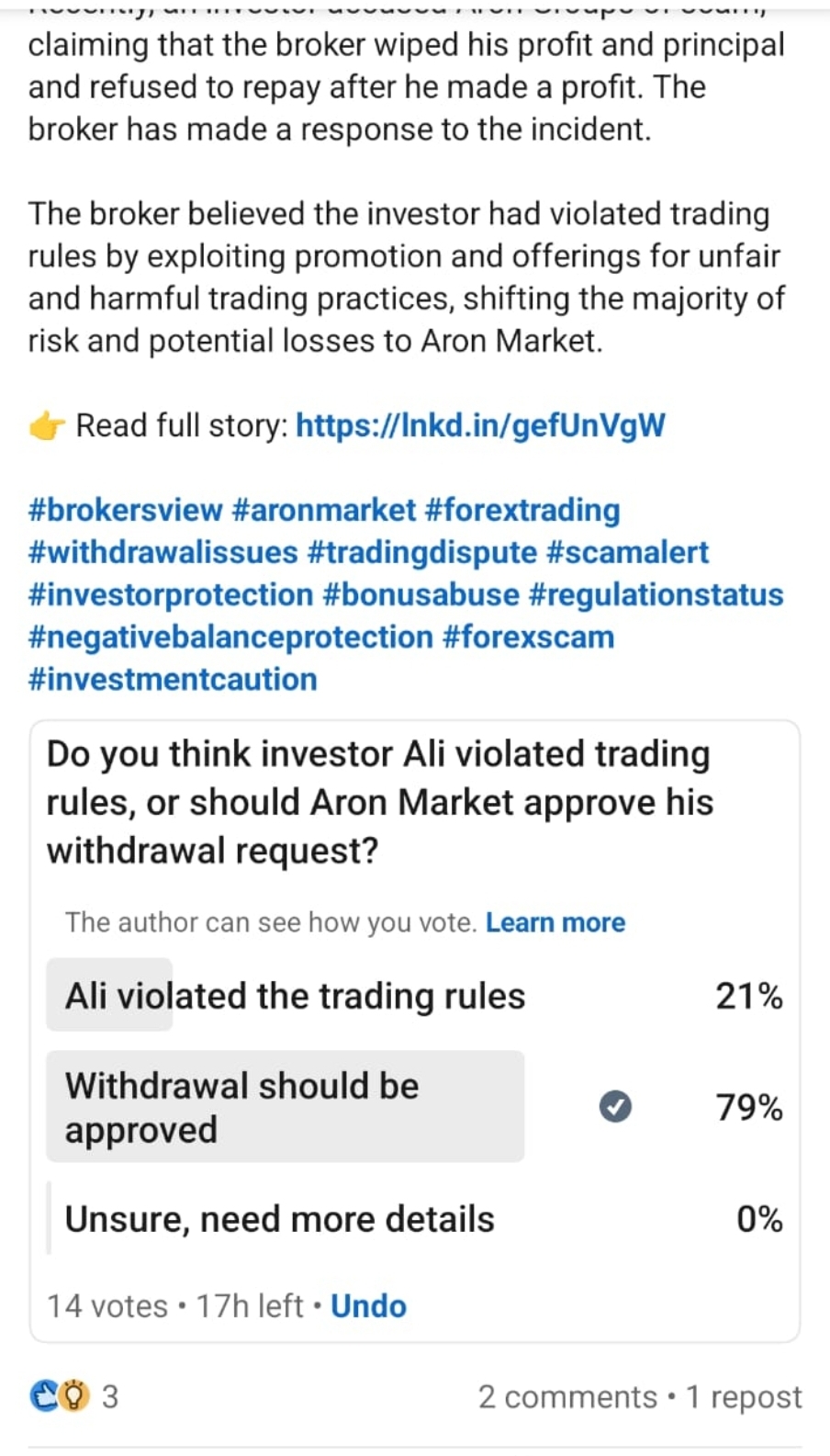Click the reaction emoji icons
Image resolution: width=830 pixels, height=1456 pixels.
(60, 1396)
